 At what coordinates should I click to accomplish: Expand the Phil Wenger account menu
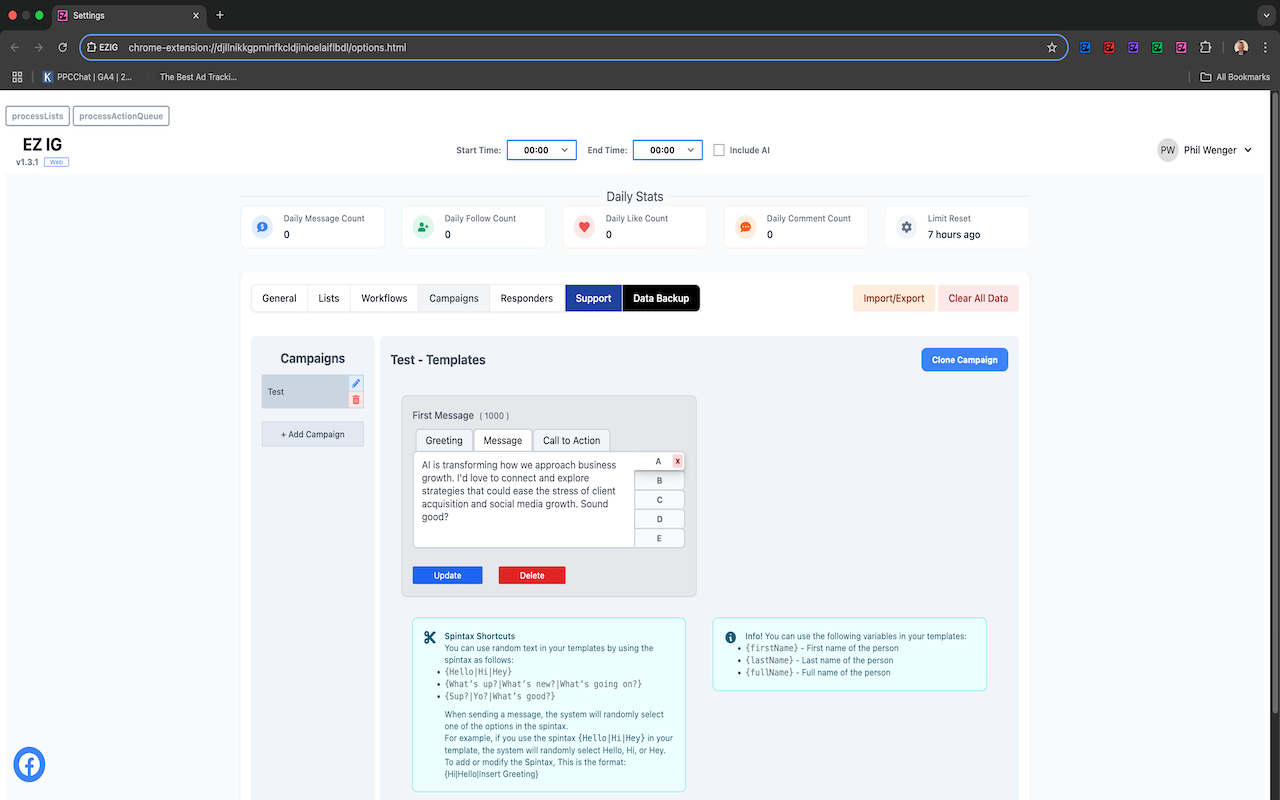click(x=1246, y=151)
